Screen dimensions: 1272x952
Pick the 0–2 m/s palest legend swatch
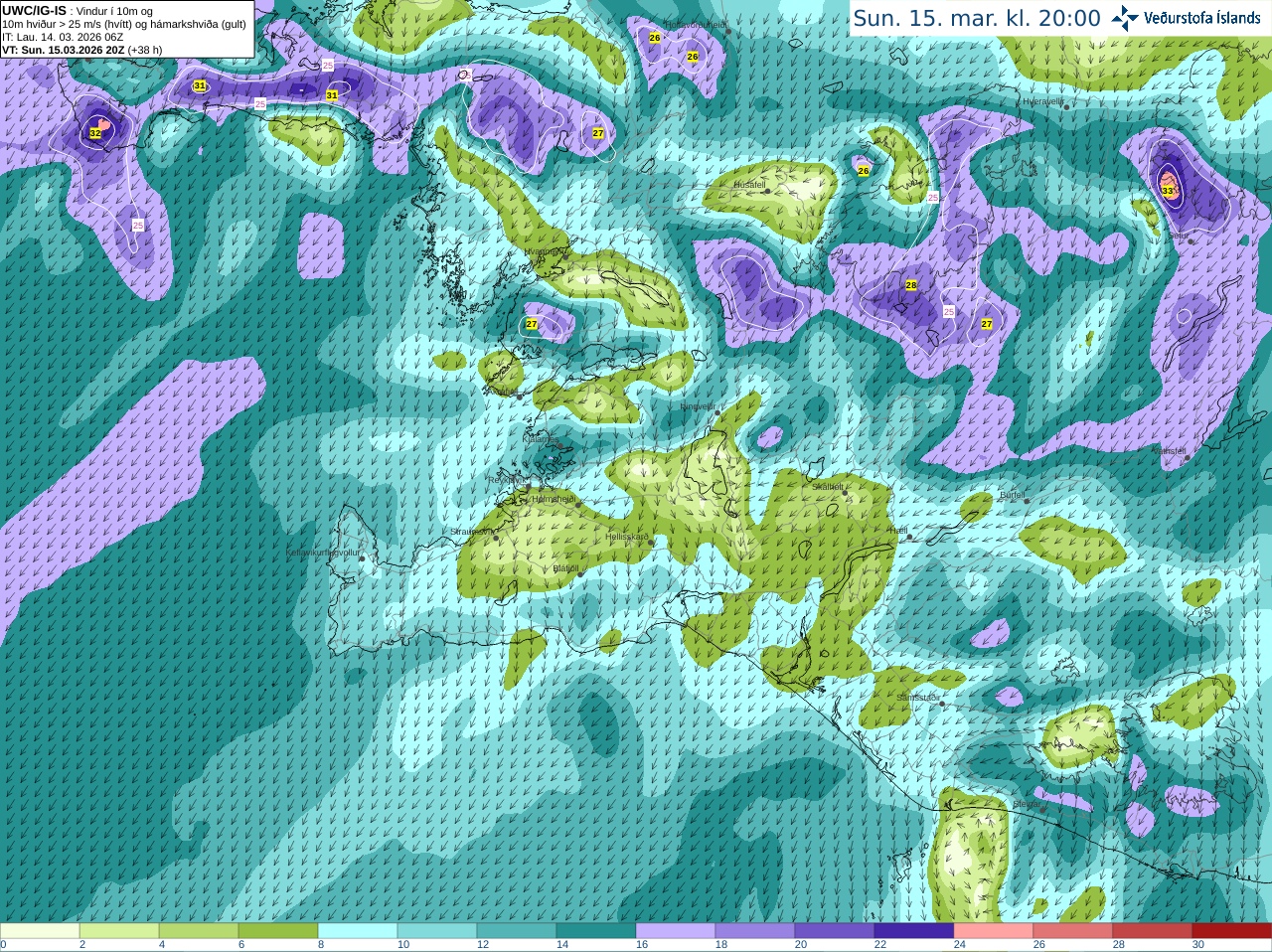pos(40,931)
